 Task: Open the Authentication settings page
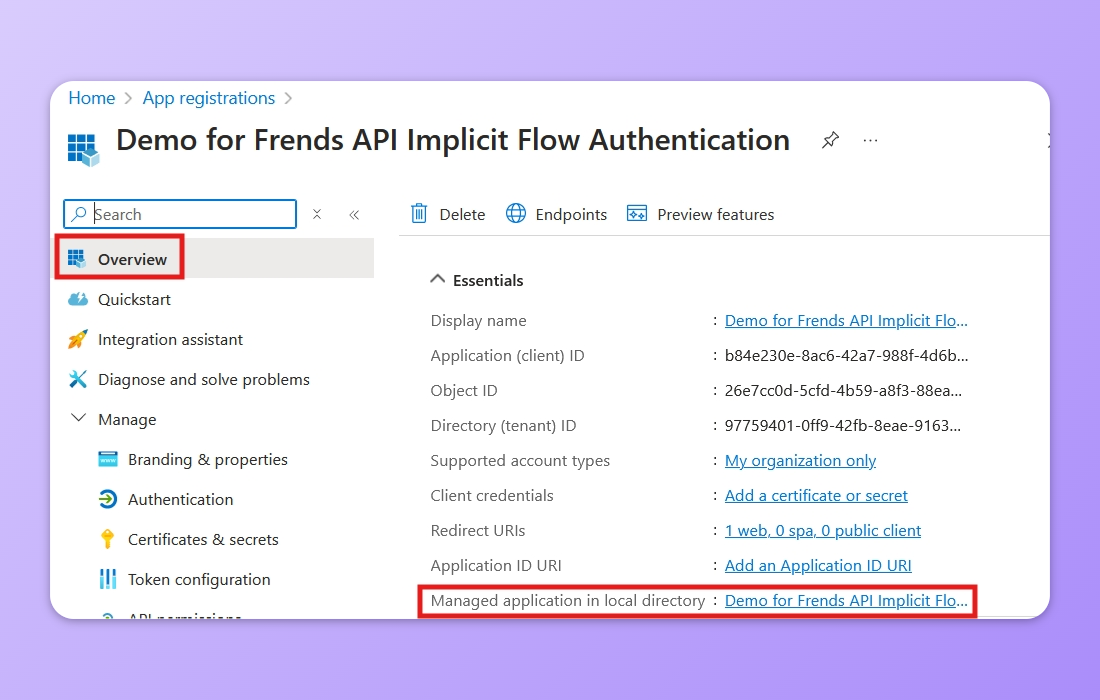180,499
